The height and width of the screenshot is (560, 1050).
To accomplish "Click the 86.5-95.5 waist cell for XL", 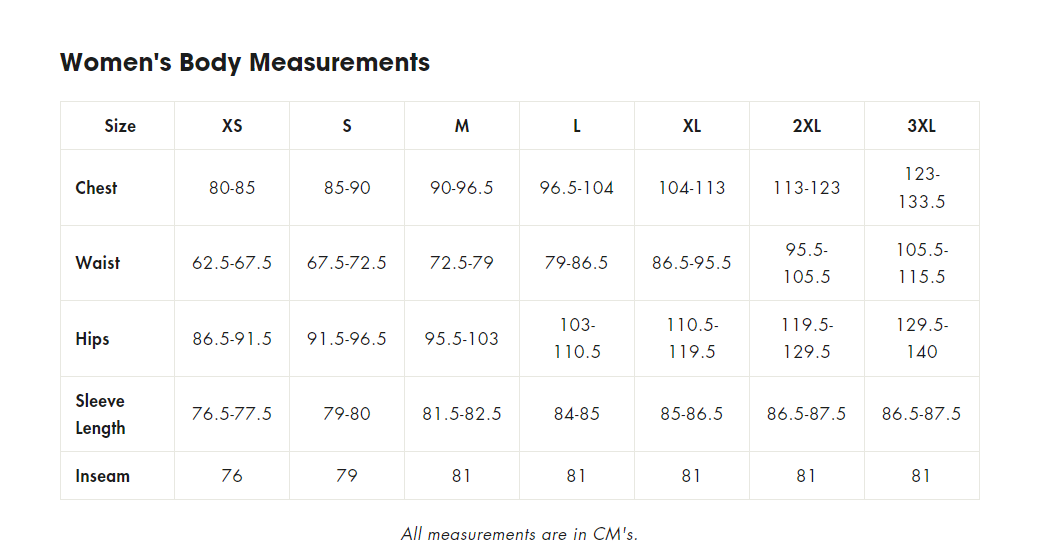I will pos(692,263).
